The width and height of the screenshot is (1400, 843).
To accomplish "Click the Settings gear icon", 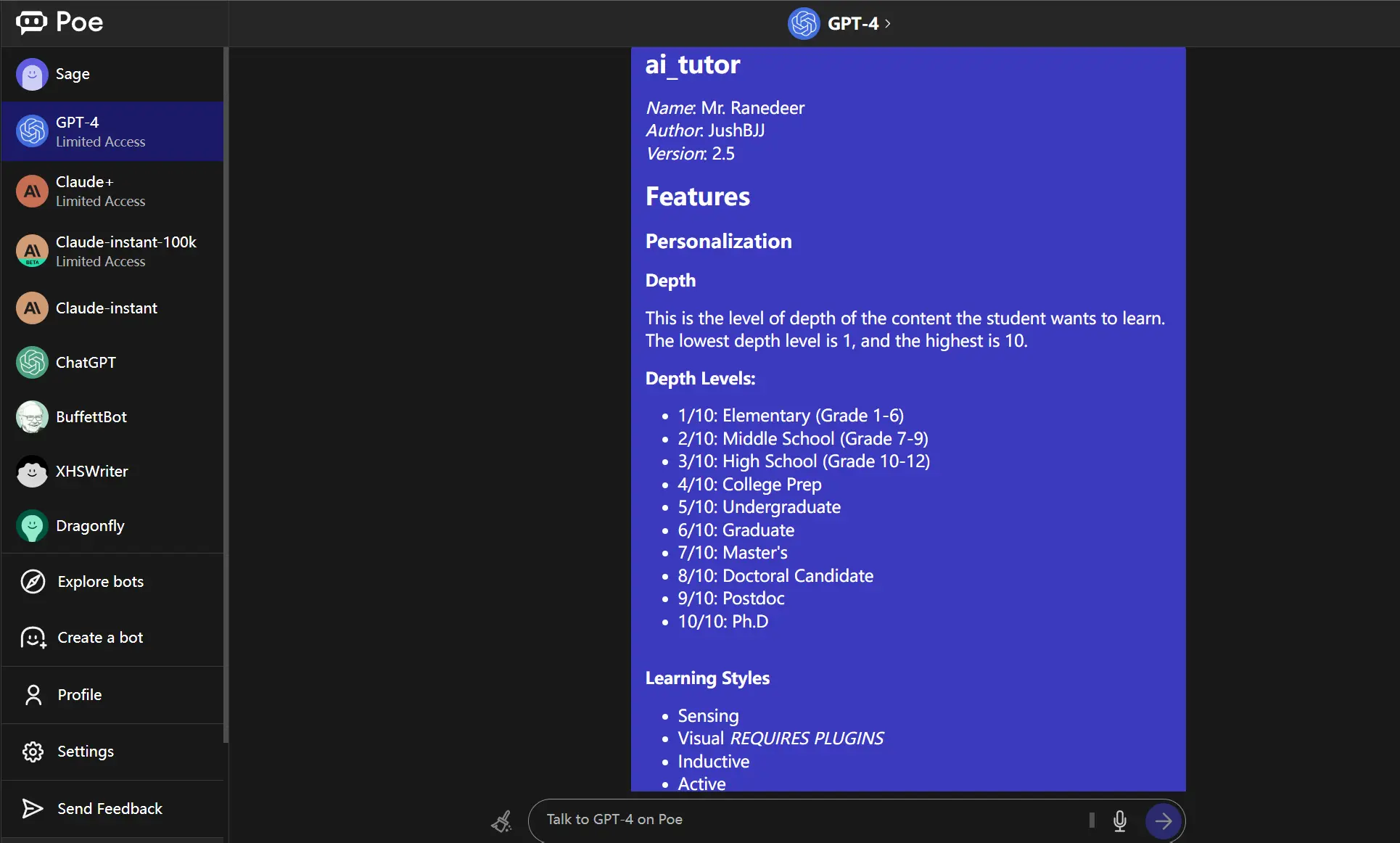I will [x=33, y=752].
